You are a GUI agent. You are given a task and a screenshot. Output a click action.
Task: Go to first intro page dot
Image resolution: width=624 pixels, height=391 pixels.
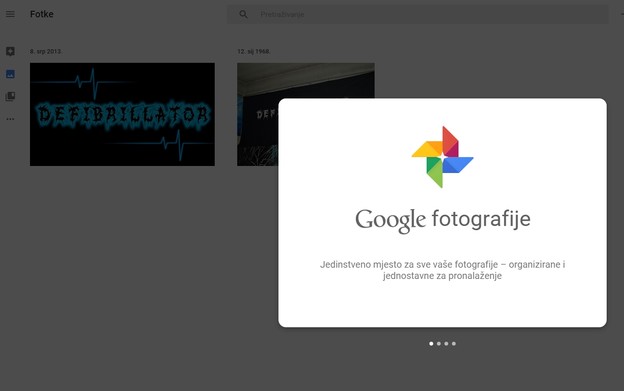[431, 344]
